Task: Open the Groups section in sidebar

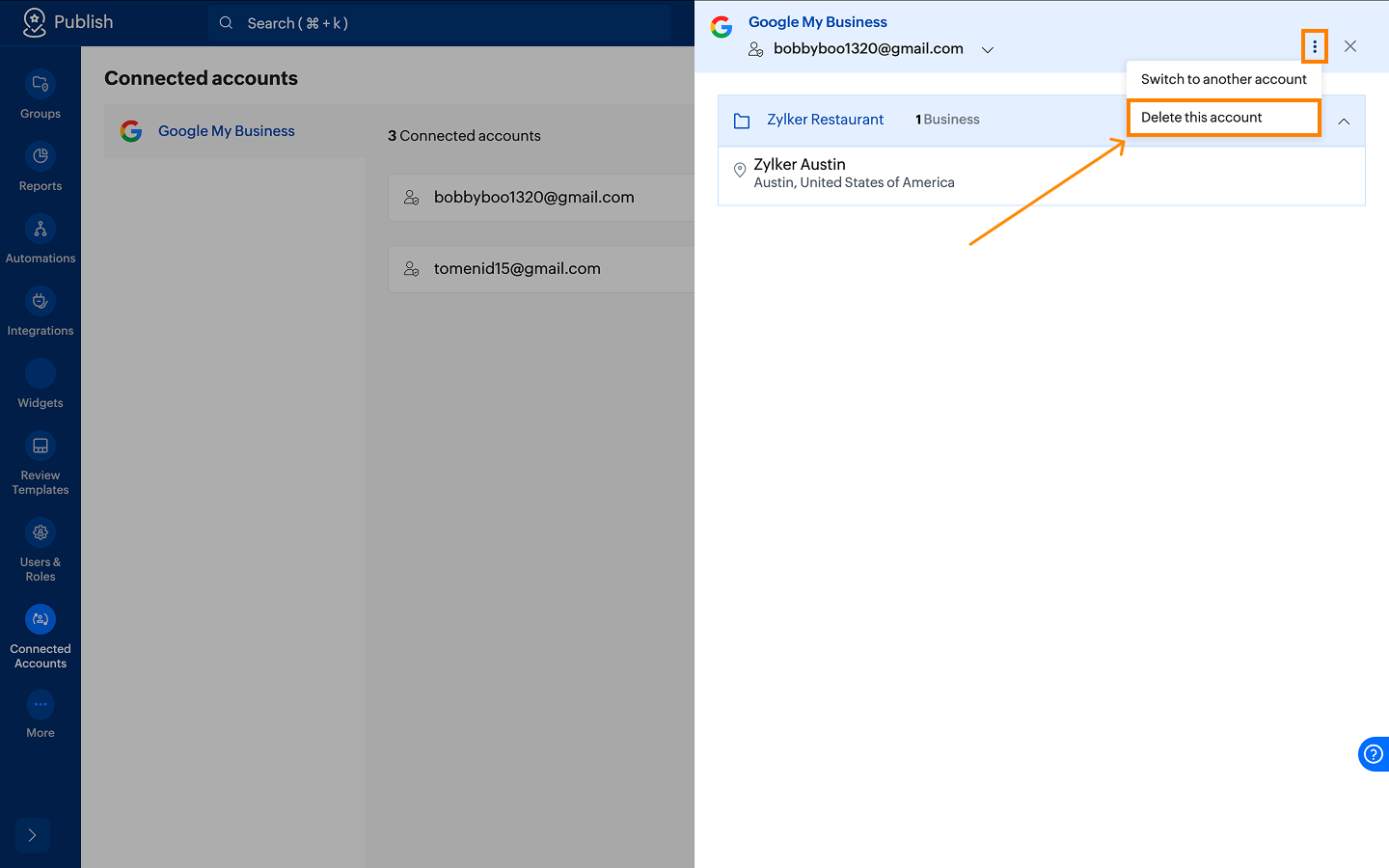Action: pos(41,95)
